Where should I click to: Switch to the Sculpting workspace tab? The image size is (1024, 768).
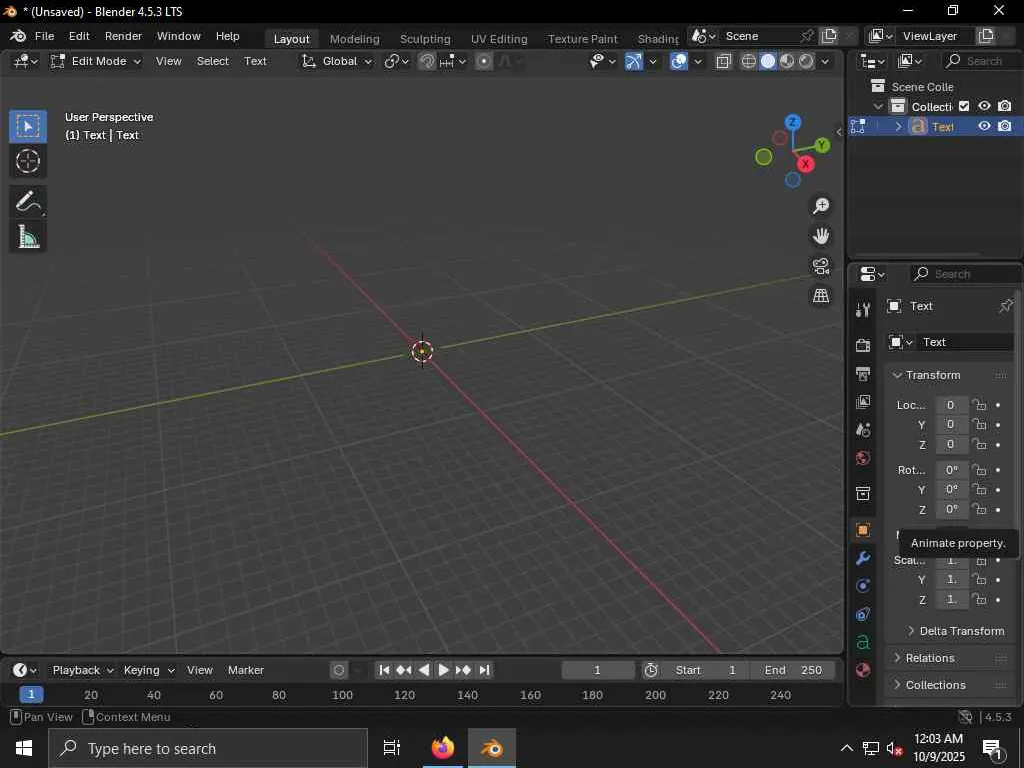click(x=425, y=39)
